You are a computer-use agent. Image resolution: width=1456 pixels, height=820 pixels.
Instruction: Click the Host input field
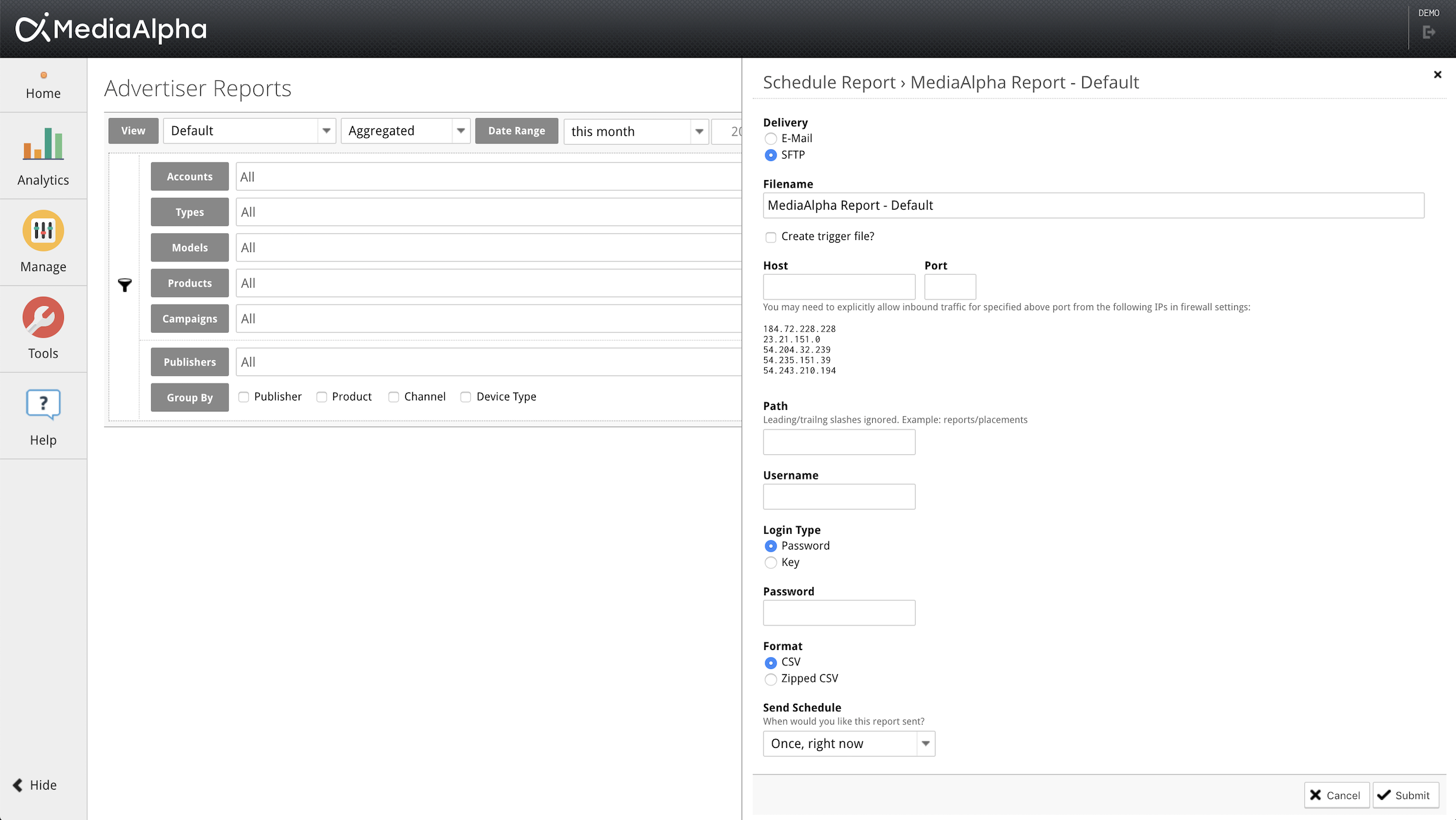[839, 287]
